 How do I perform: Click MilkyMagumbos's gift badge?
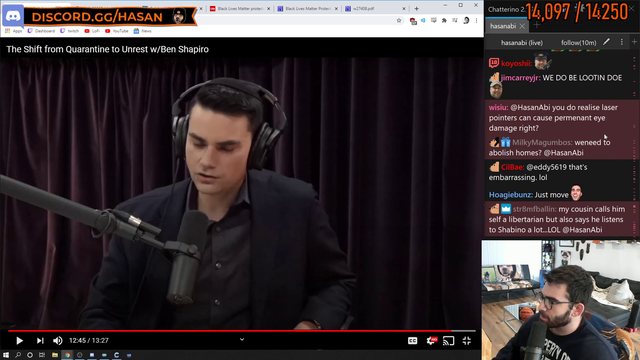506,142
